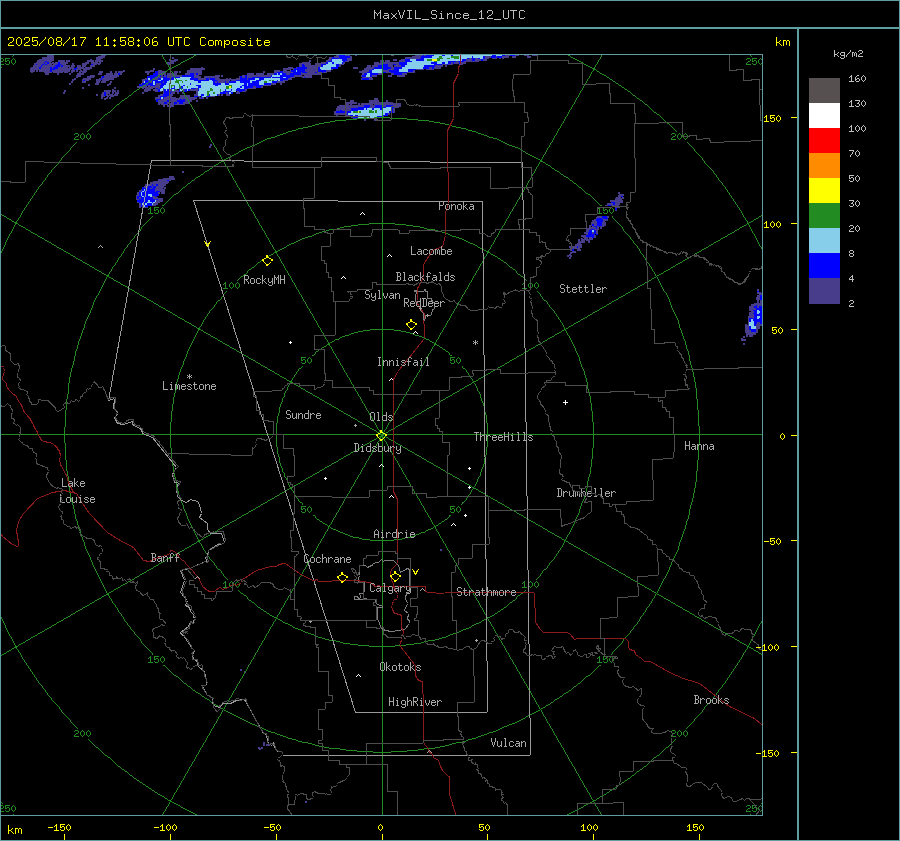Select the green 30 legend swatch

tap(824, 215)
